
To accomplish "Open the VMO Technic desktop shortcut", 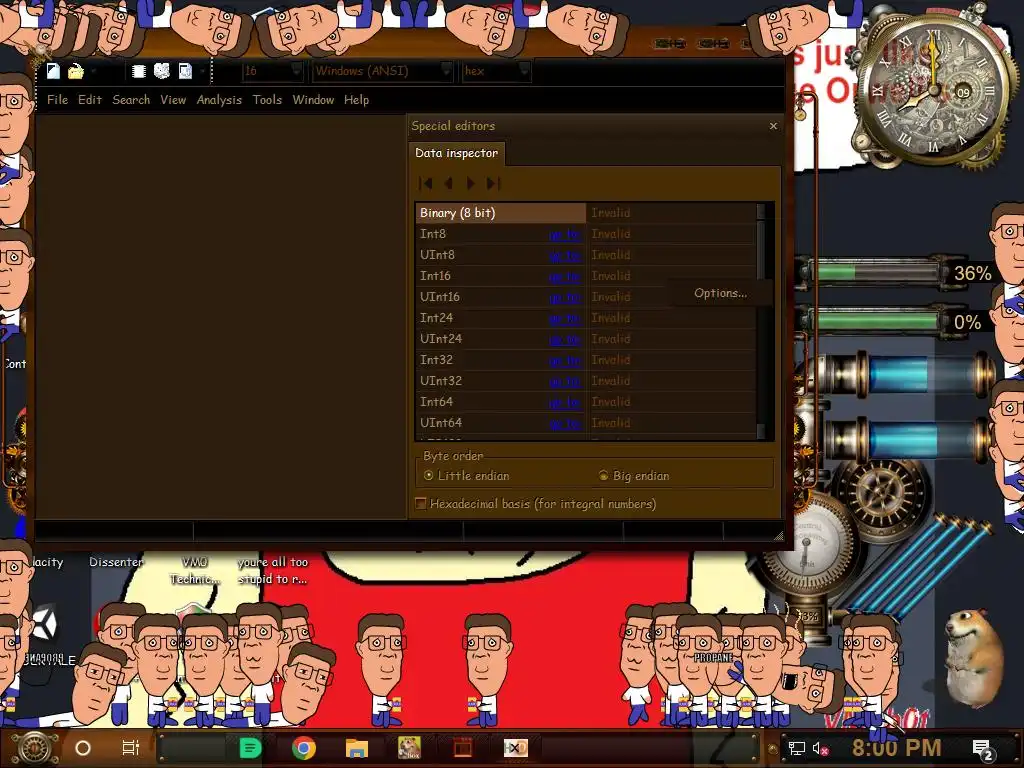I will [x=195, y=570].
